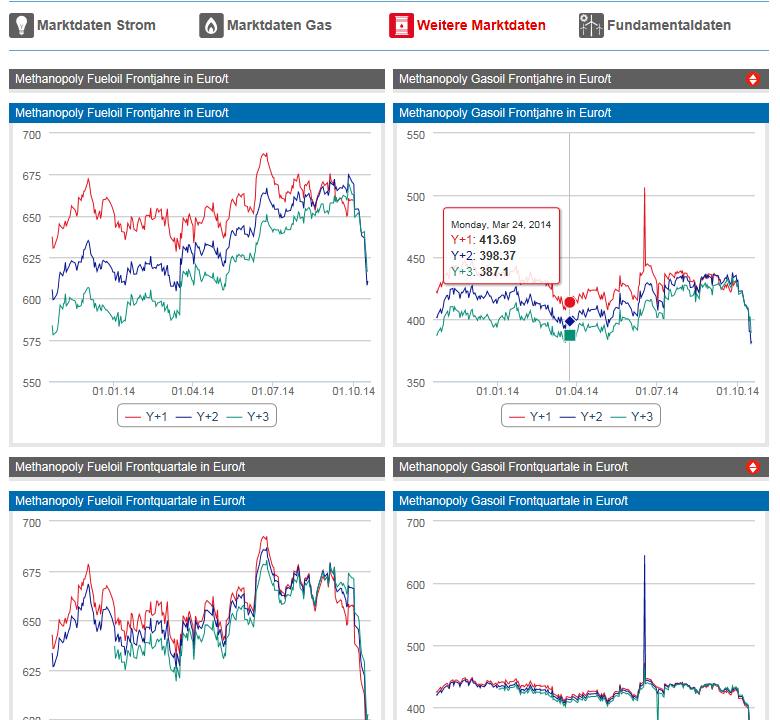Collapse Gasoil Frontjahre panel via red arrow

(753, 79)
